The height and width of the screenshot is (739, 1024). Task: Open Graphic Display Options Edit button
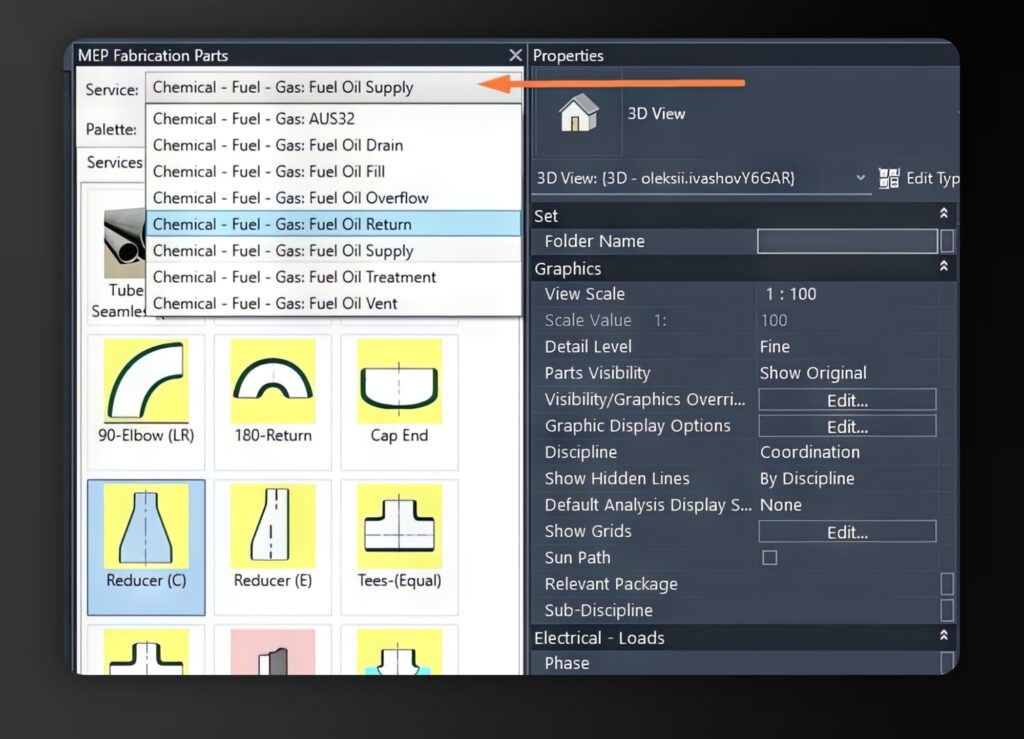[x=847, y=426]
